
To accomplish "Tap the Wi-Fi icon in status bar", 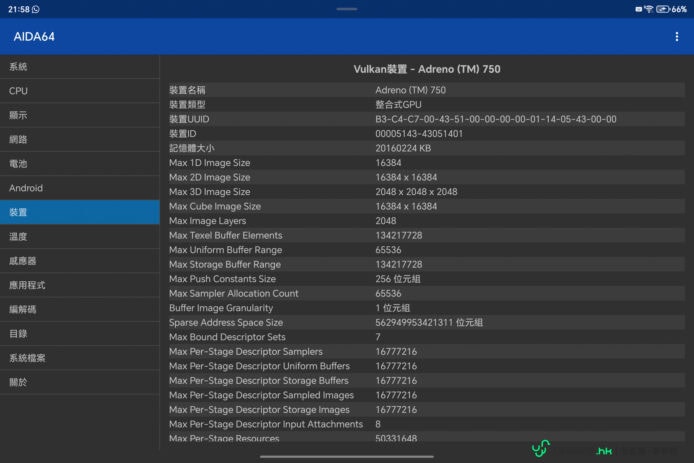I will pyautogui.click(x=649, y=9).
